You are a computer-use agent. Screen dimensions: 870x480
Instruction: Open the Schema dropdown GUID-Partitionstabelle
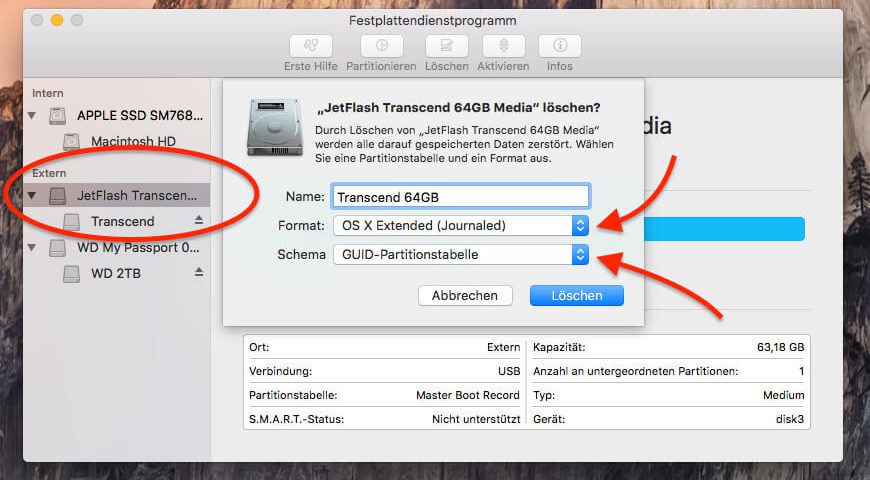click(x=461, y=255)
